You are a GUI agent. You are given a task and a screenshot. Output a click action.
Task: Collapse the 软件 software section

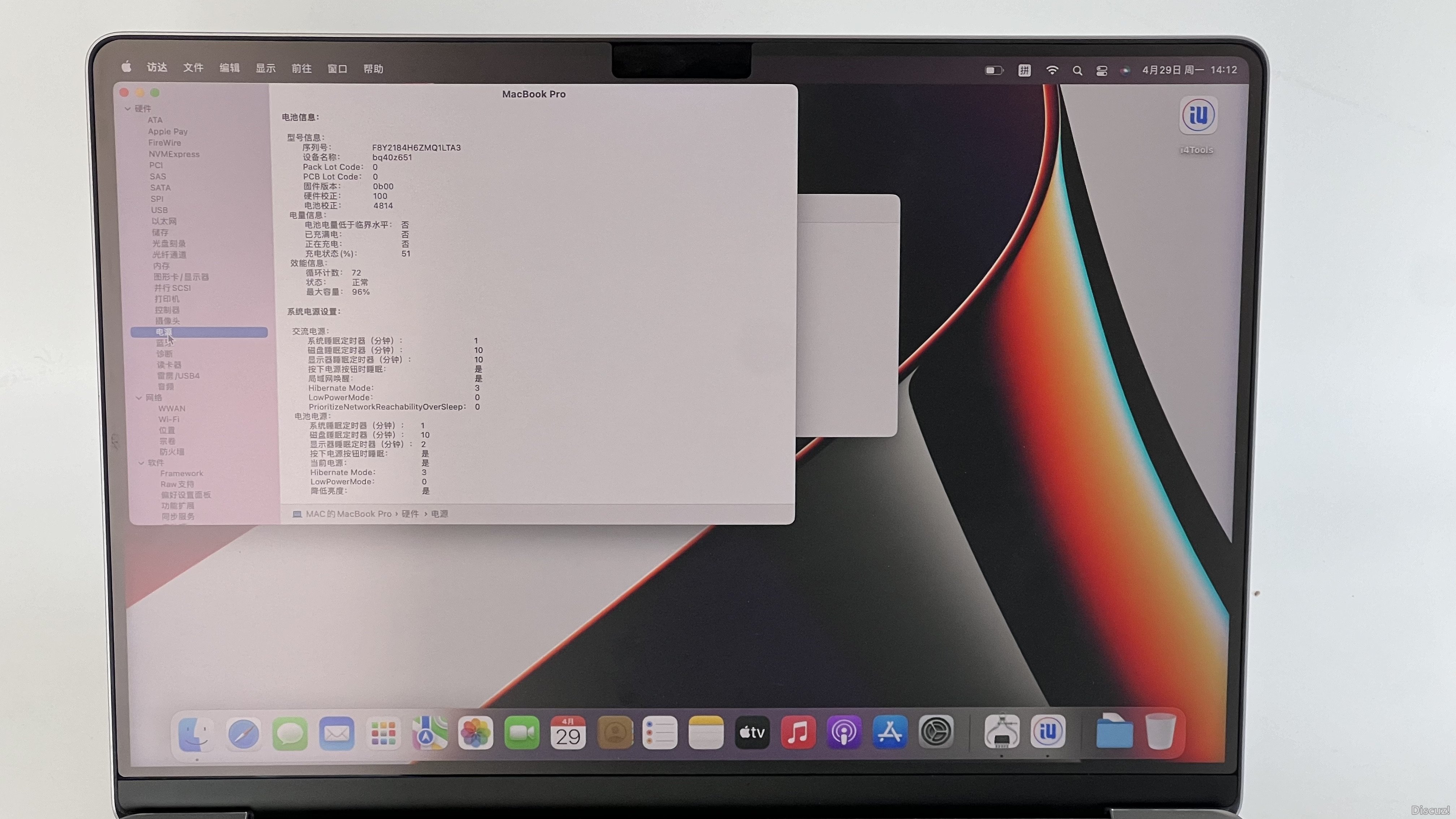click(141, 463)
